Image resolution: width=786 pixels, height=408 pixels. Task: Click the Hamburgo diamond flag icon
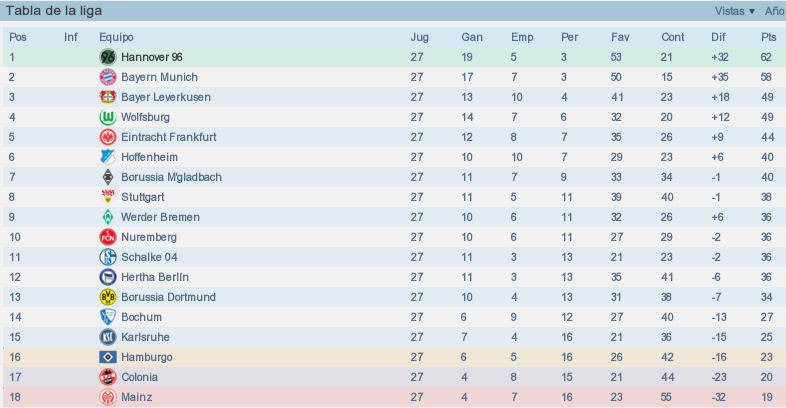tap(108, 357)
